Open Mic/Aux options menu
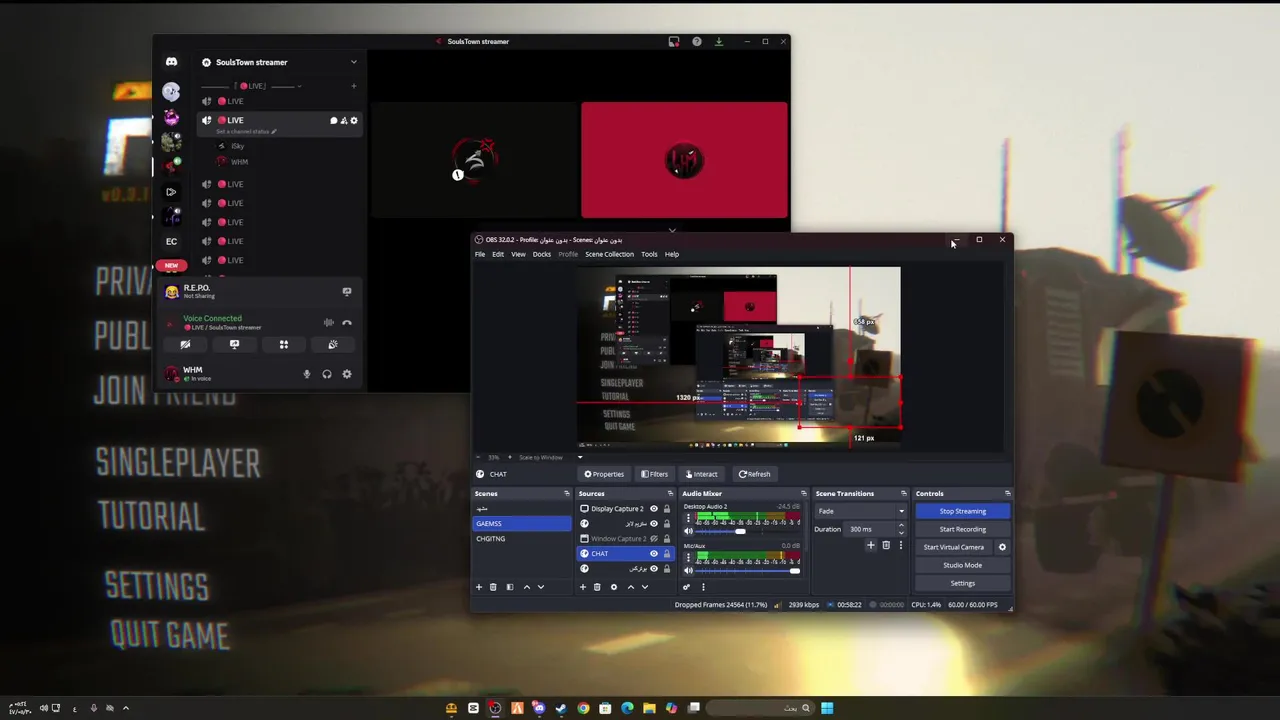 point(688,558)
